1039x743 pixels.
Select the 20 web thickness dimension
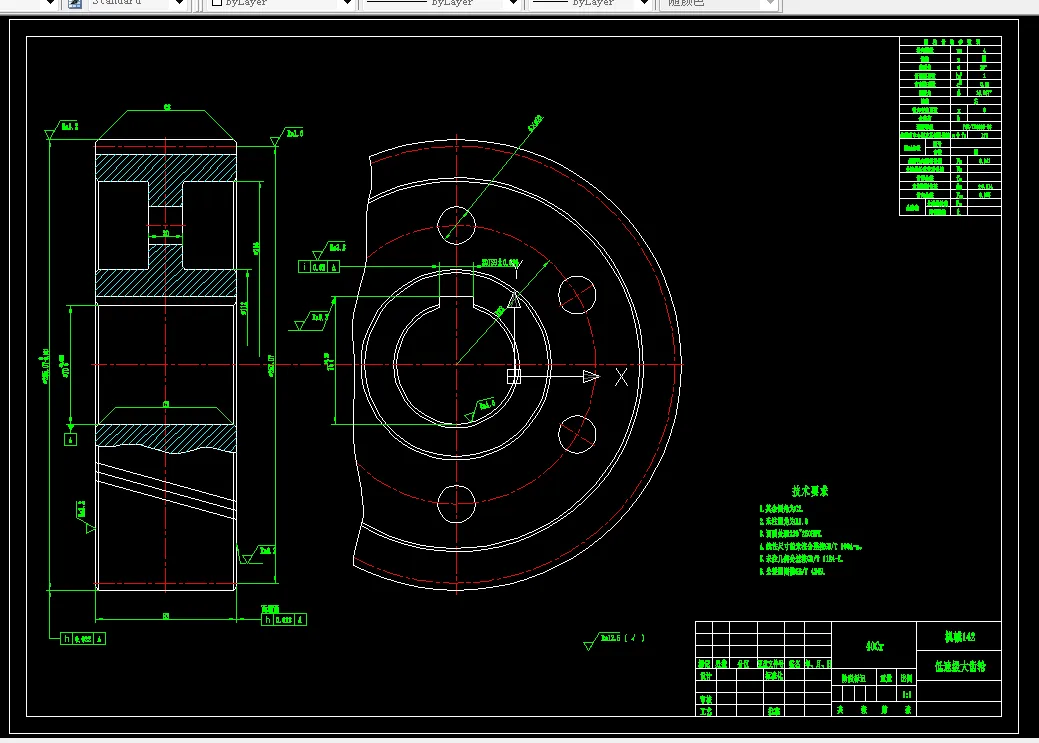tap(165, 234)
